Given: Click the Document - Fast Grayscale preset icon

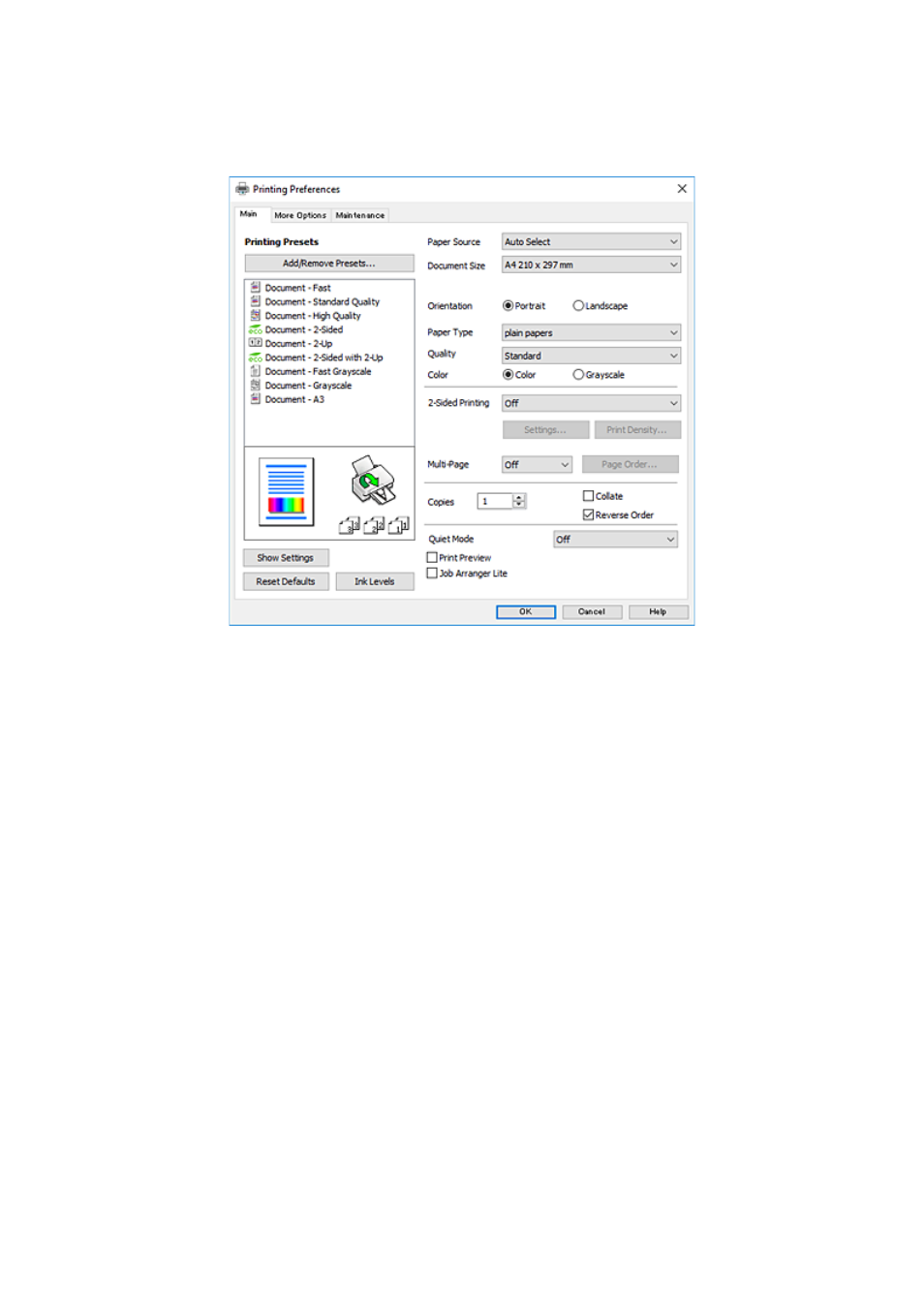Looking at the screenshot, I should 255,371.
